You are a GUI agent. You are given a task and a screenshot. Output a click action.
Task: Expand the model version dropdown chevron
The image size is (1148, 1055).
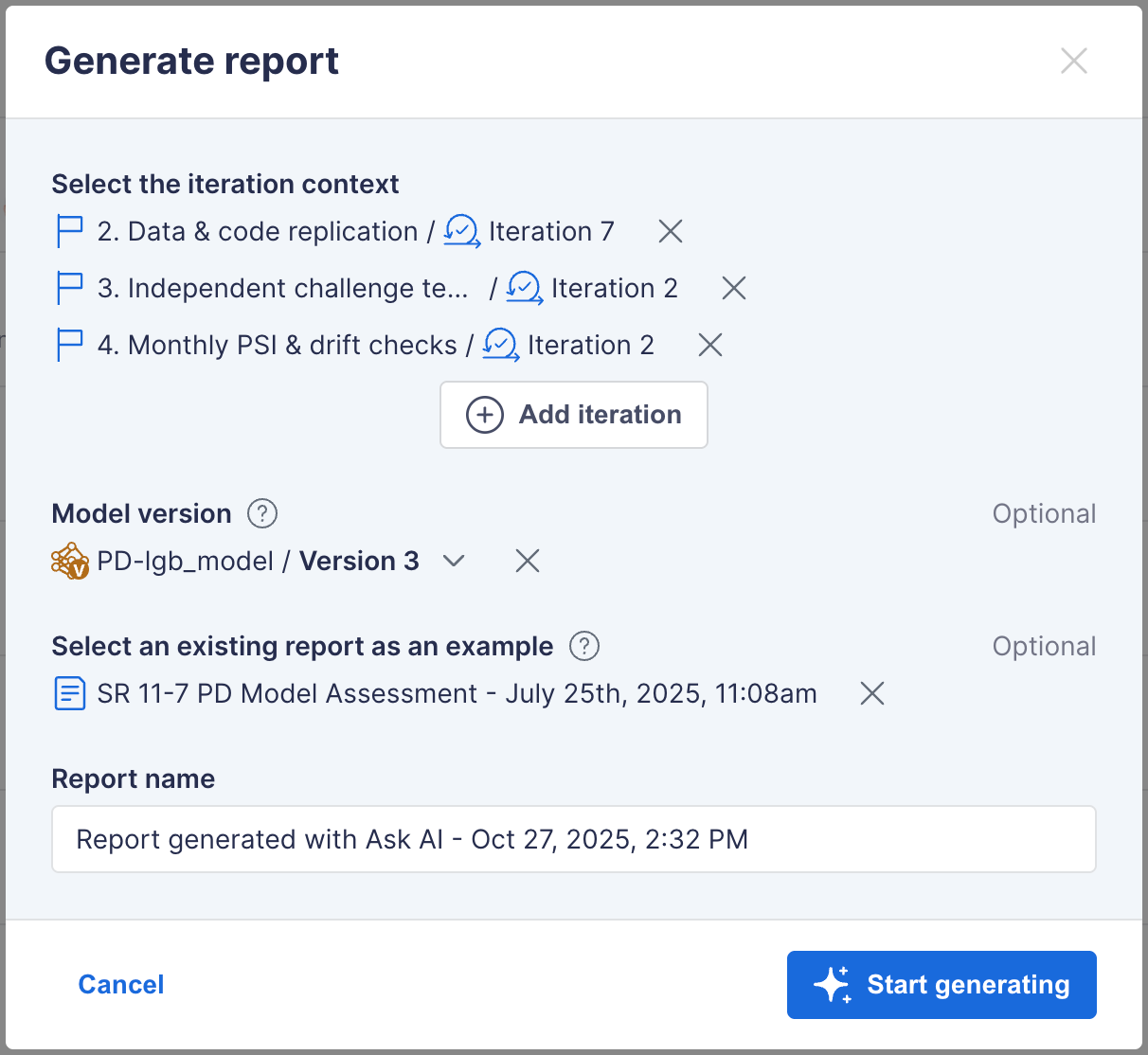[x=454, y=561]
